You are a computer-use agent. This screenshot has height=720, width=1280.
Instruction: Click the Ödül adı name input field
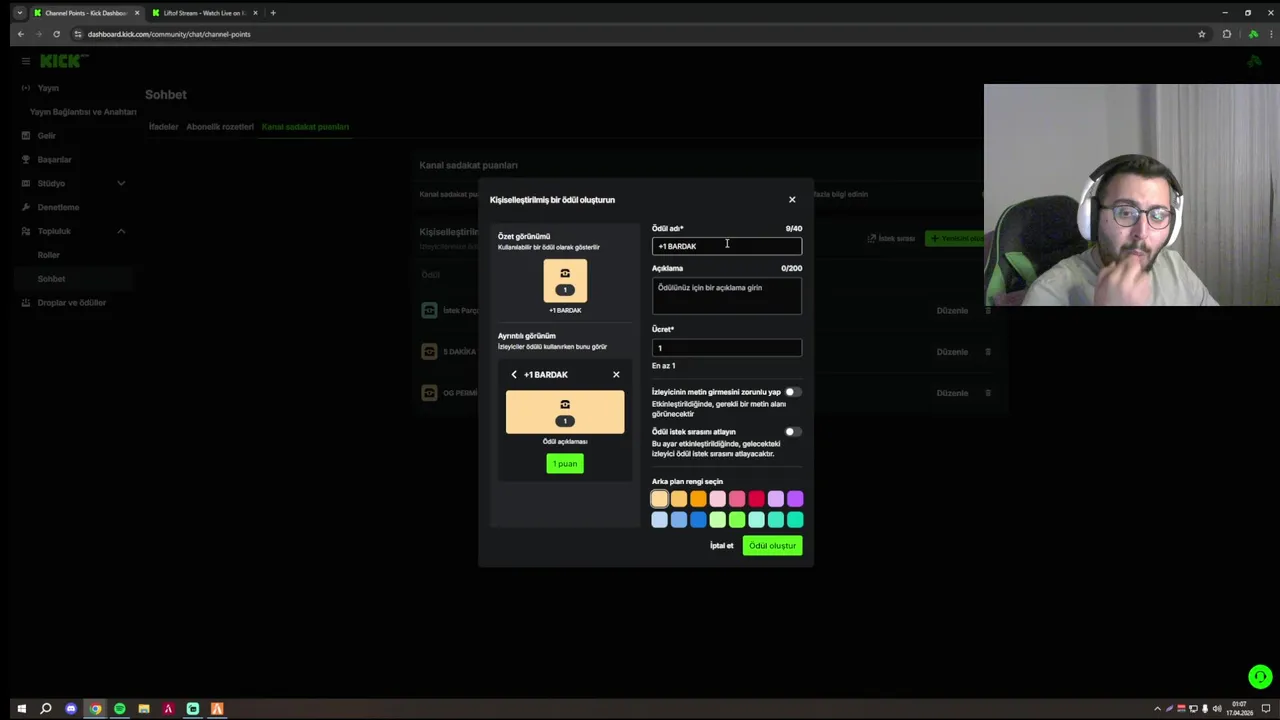click(x=727, y=246)
